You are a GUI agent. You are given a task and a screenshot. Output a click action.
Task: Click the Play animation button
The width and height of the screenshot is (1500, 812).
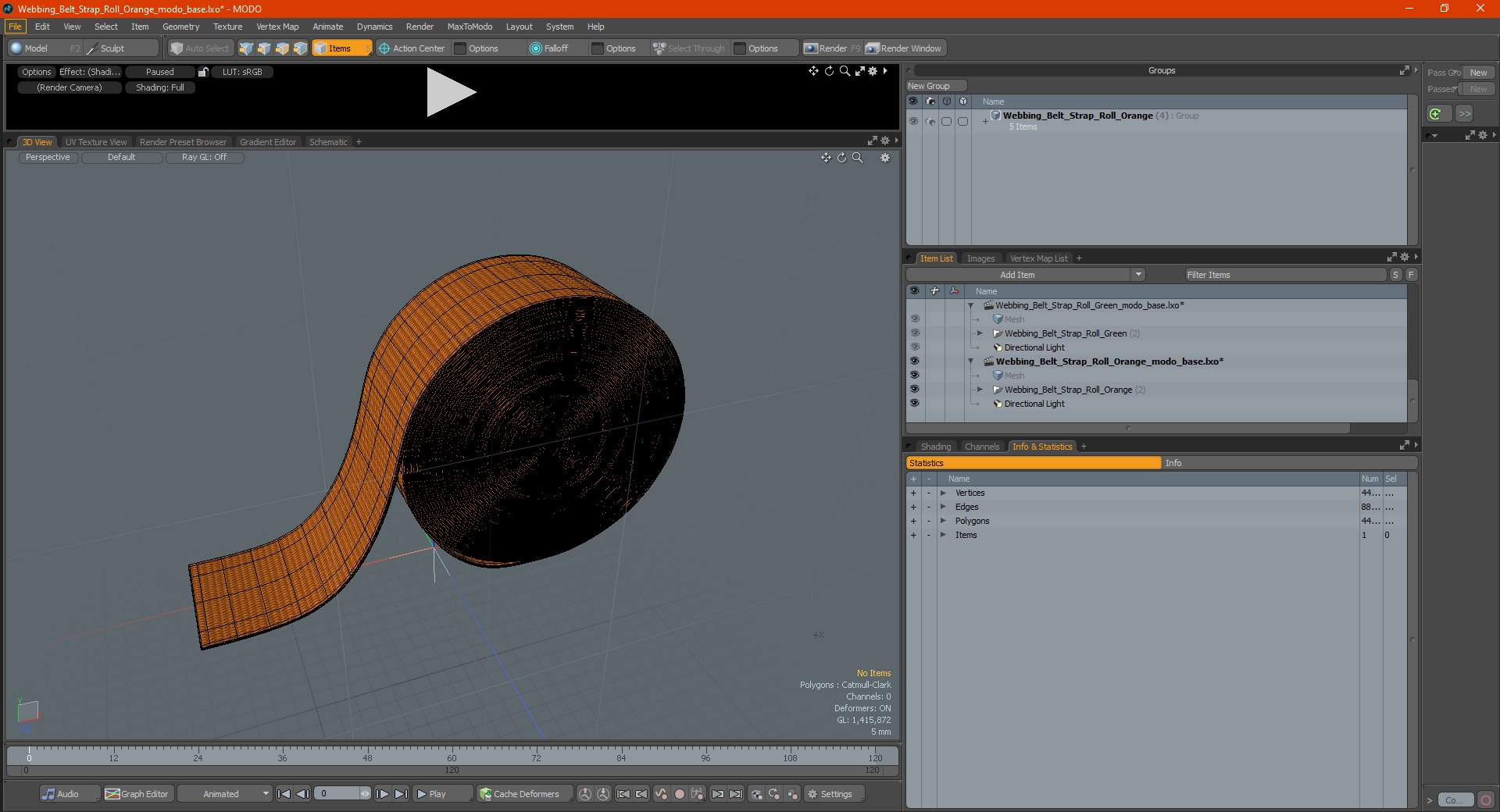pyautogui.click(x=442, y=794)
